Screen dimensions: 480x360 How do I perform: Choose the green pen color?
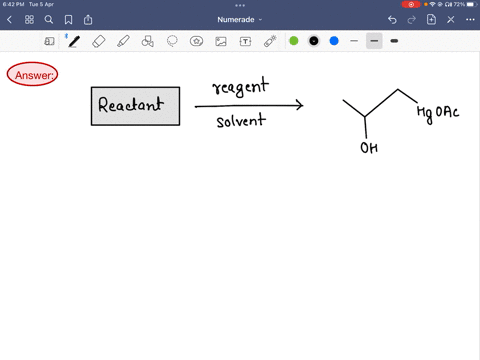pyautogui.click(x=294, y=41)
